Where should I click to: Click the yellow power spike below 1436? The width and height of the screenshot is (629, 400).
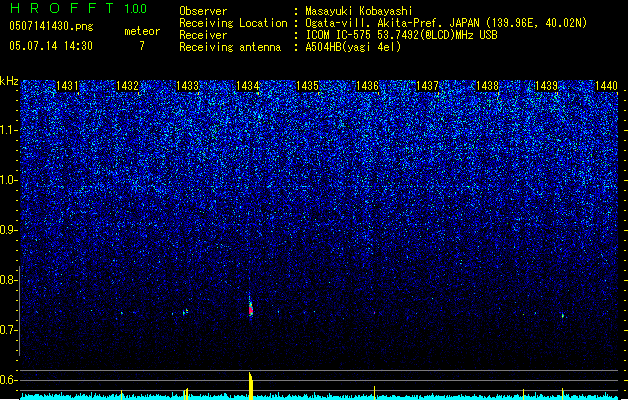(375, 392)
